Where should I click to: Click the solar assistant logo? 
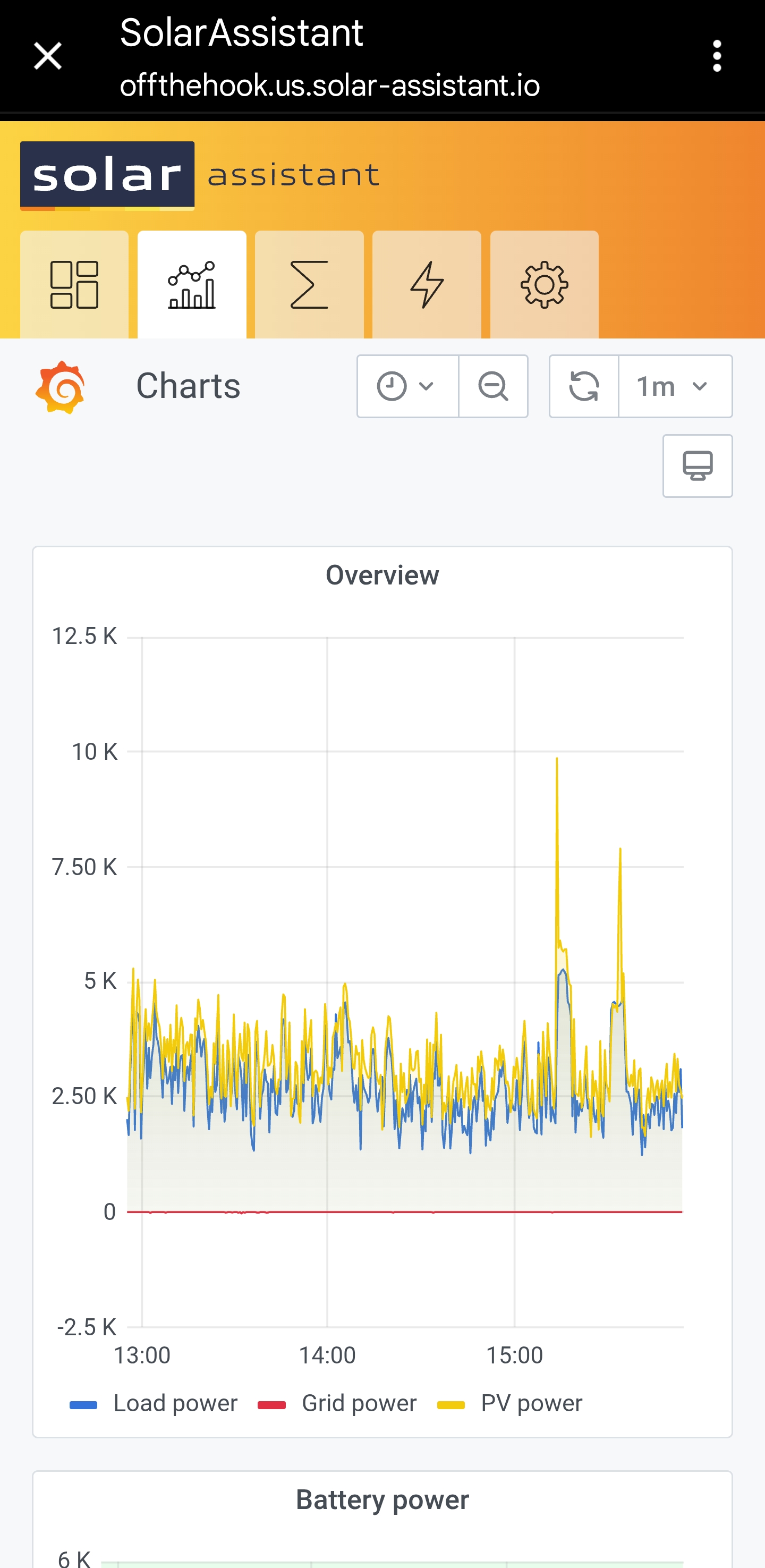pyautogui.click(x=200, y=175)
